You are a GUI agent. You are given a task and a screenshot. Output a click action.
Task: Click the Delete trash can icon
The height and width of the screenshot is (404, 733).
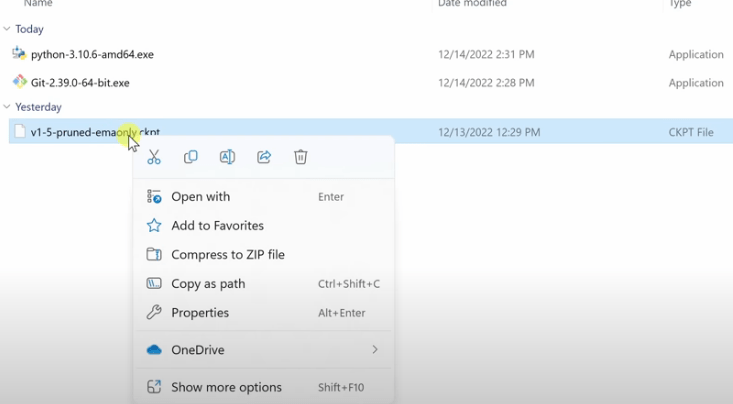301,157
